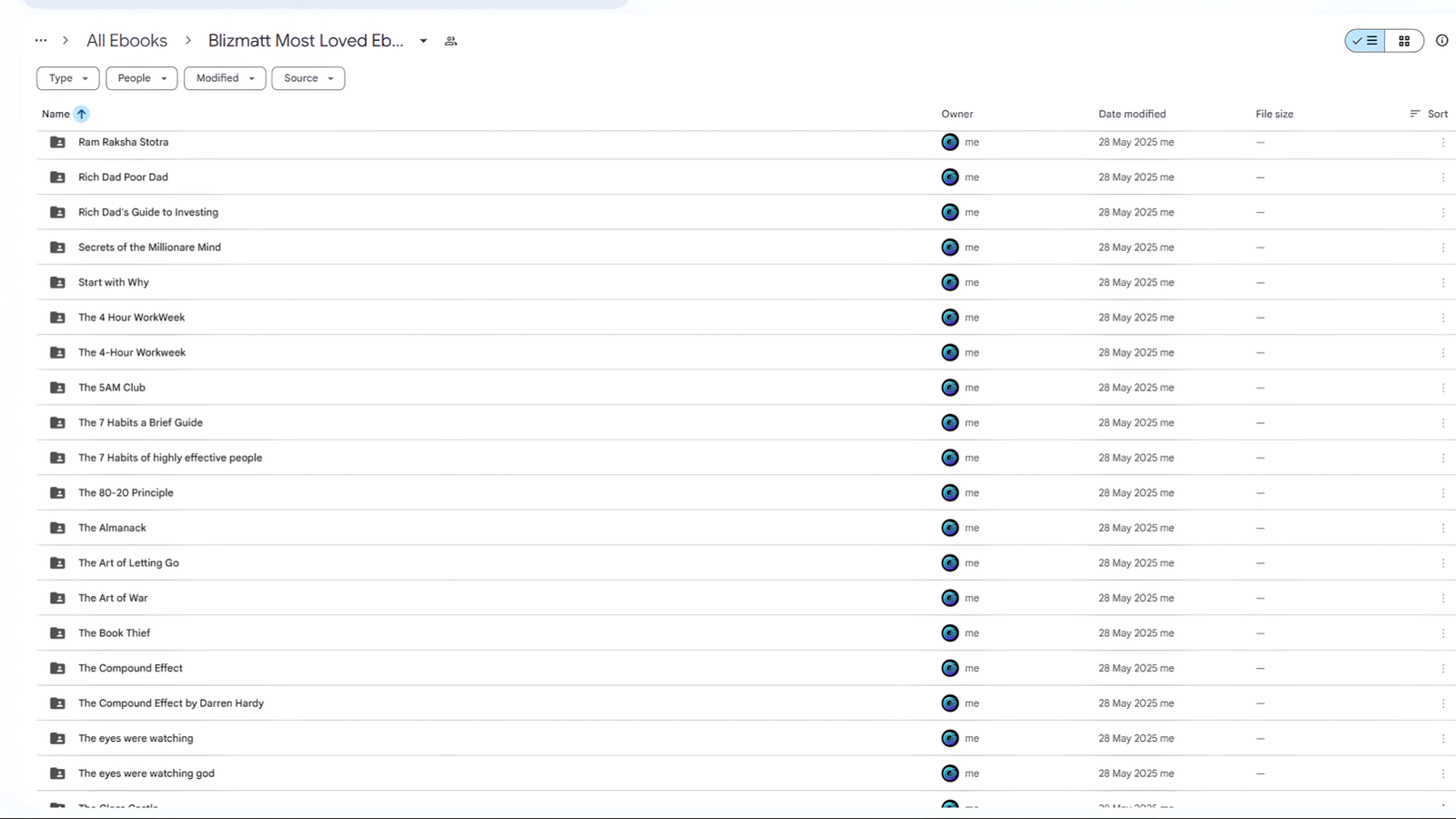The image size is (1456, 819).
Task: Open more actions for The Book Thief
Action: click(1442, 633)
